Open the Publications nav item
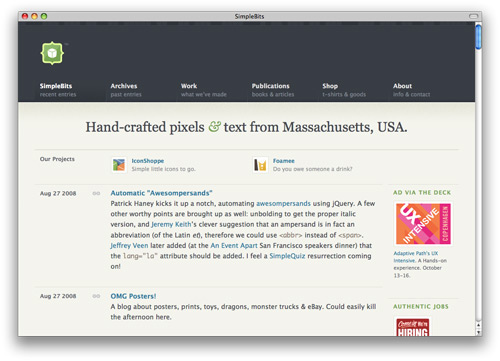500x361 pixels. [273, 90]
